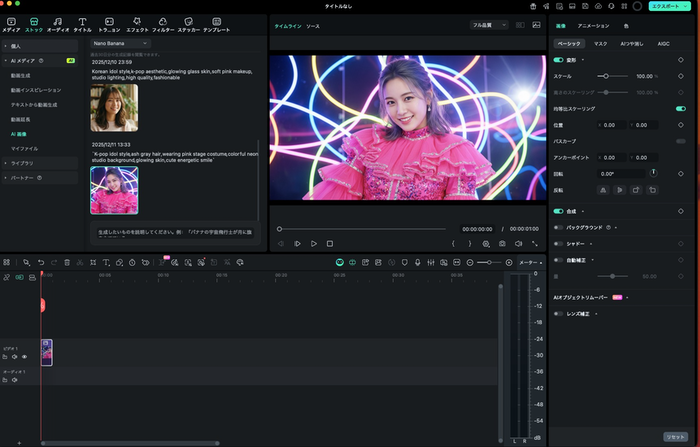Open the Nano Banana model dropdown
The image size is (700, 447).
coord(120,43)
